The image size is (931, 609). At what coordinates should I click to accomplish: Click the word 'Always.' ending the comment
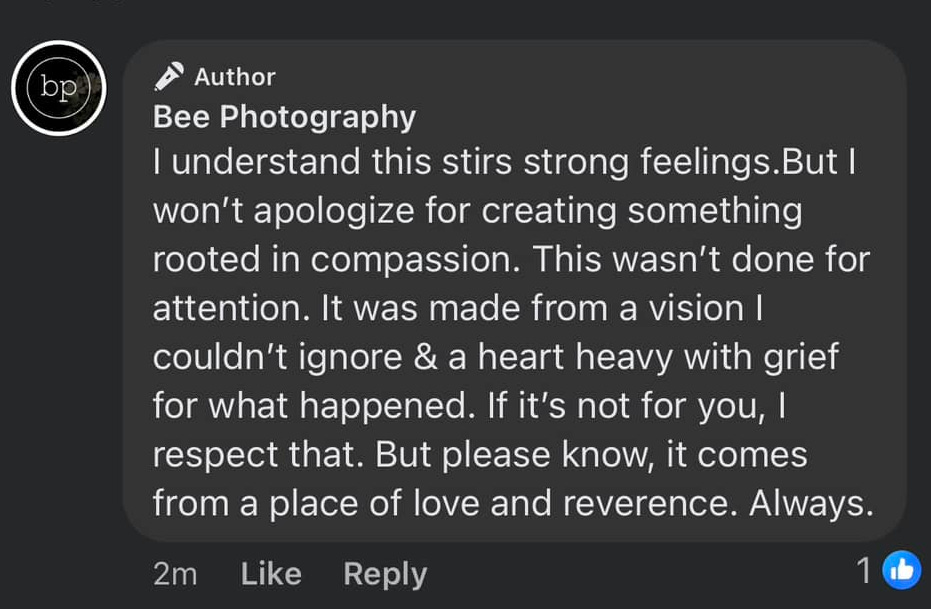[811, 503]
